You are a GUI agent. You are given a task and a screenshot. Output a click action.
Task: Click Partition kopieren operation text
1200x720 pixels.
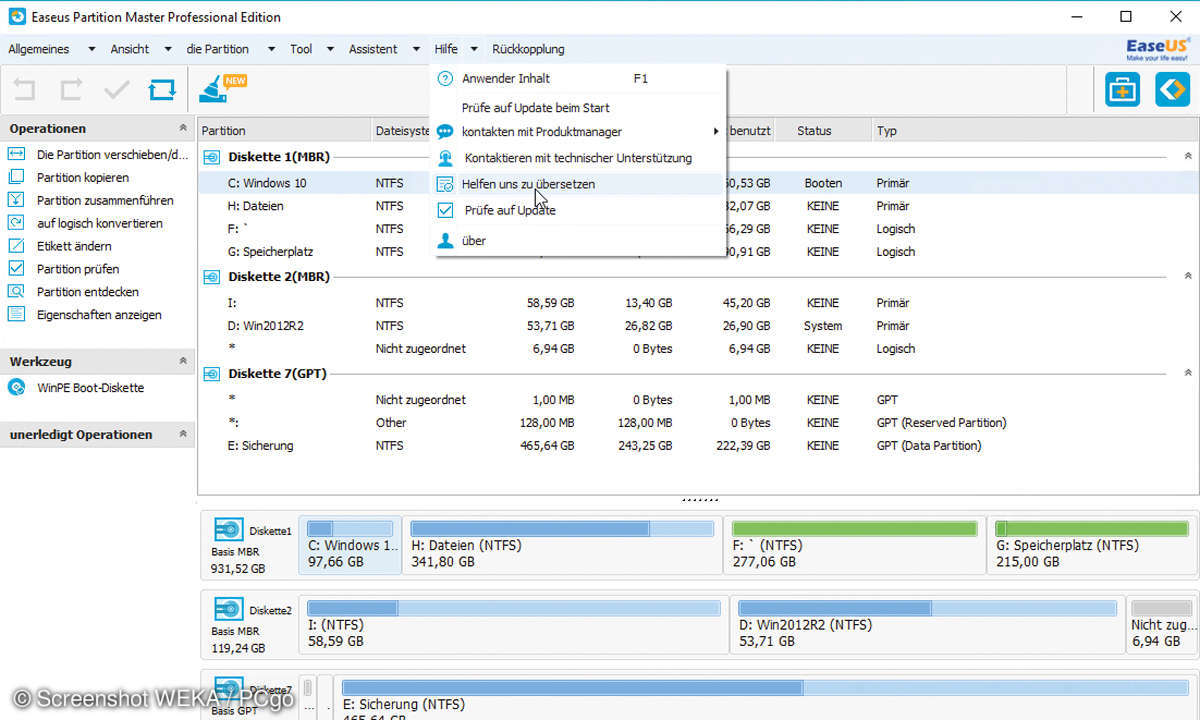coord(83,177)
